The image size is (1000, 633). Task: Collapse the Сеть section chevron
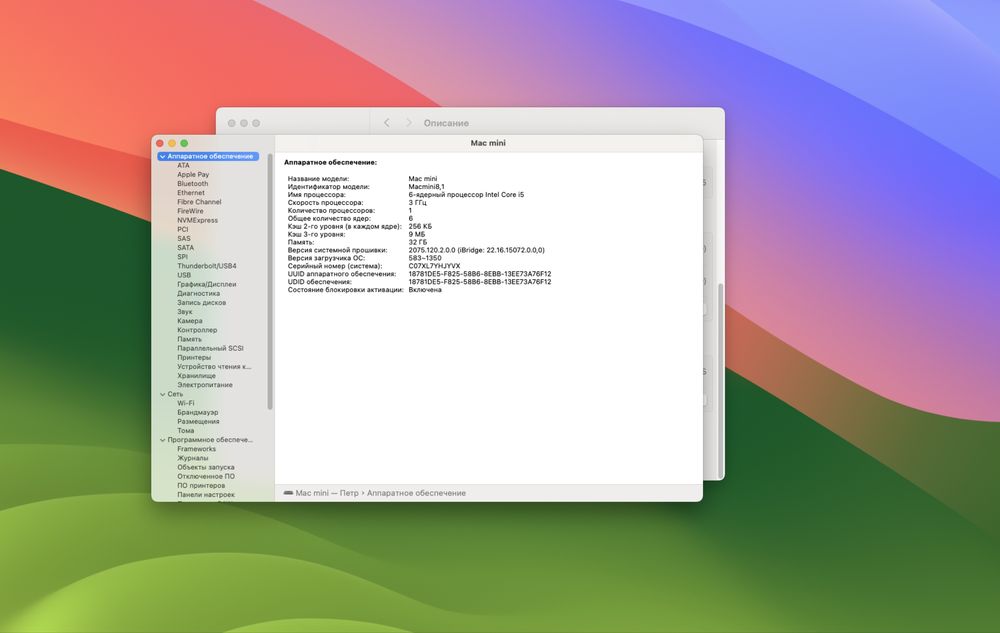pos(163,395)
